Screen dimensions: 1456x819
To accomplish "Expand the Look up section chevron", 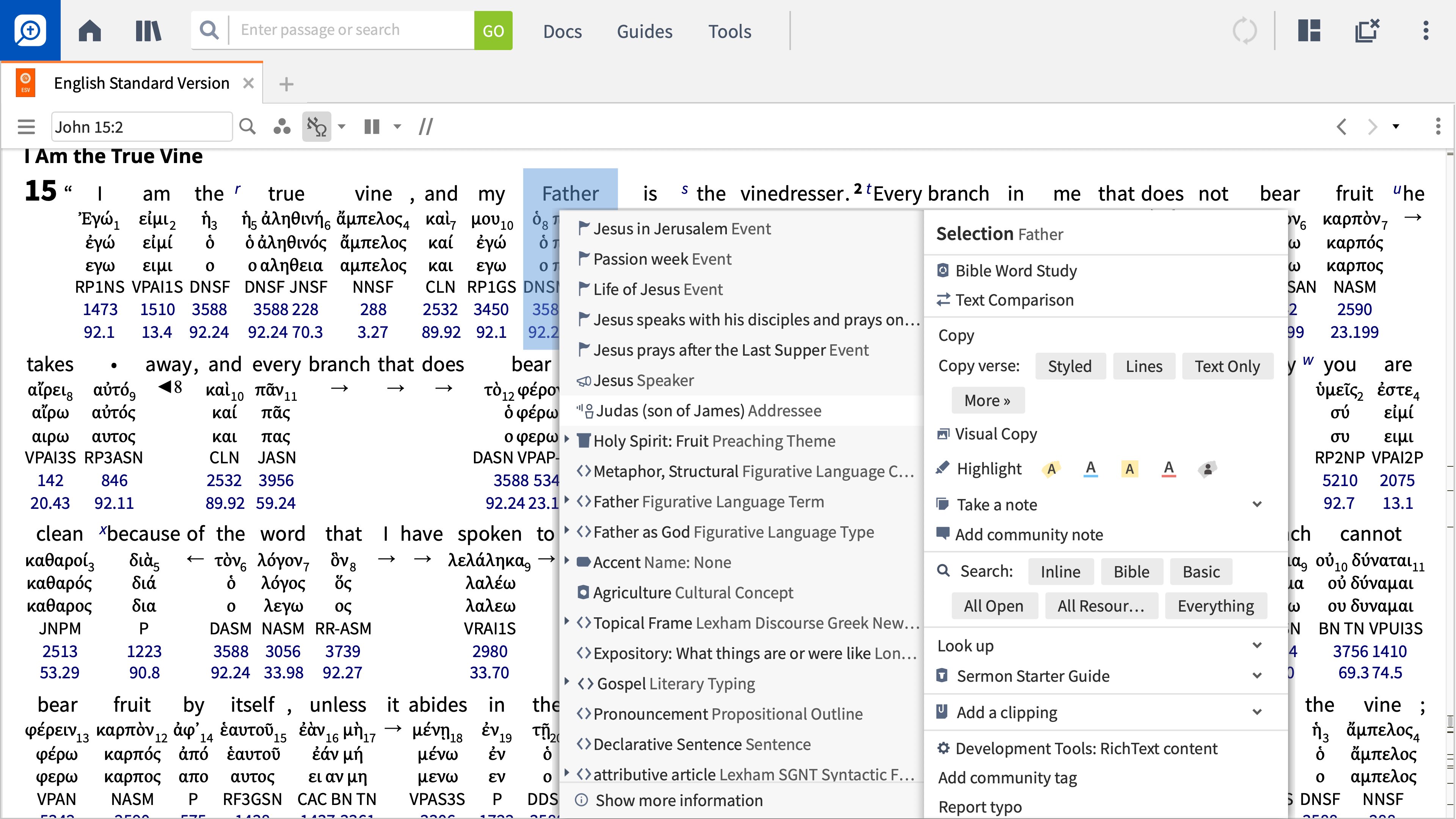I will [1257, 645].
